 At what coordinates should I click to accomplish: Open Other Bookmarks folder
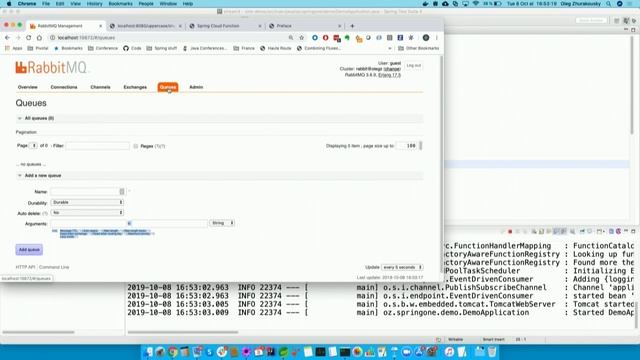click(x=419, y=48)
